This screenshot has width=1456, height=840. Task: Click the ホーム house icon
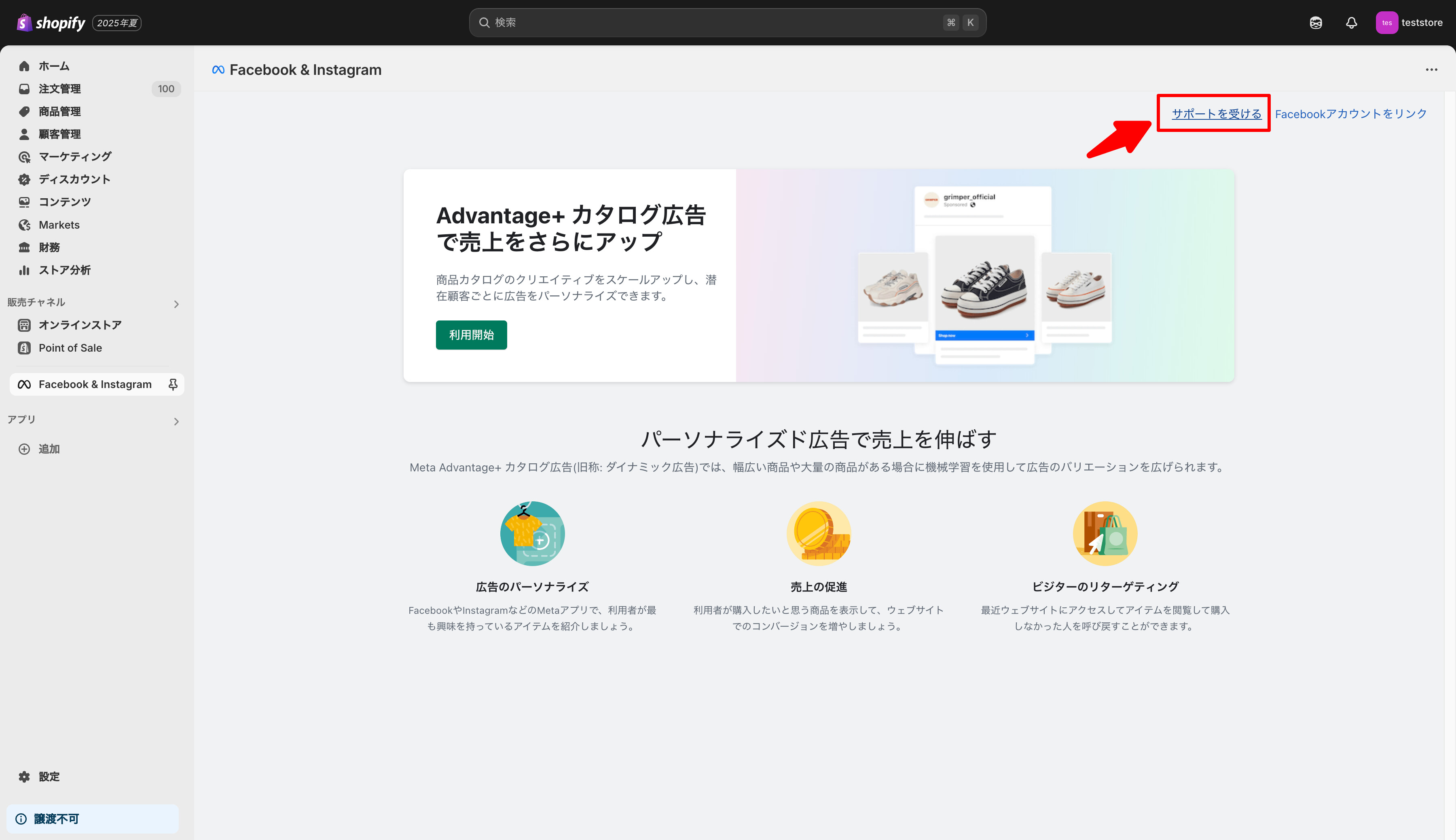click(x=24, y=66)
